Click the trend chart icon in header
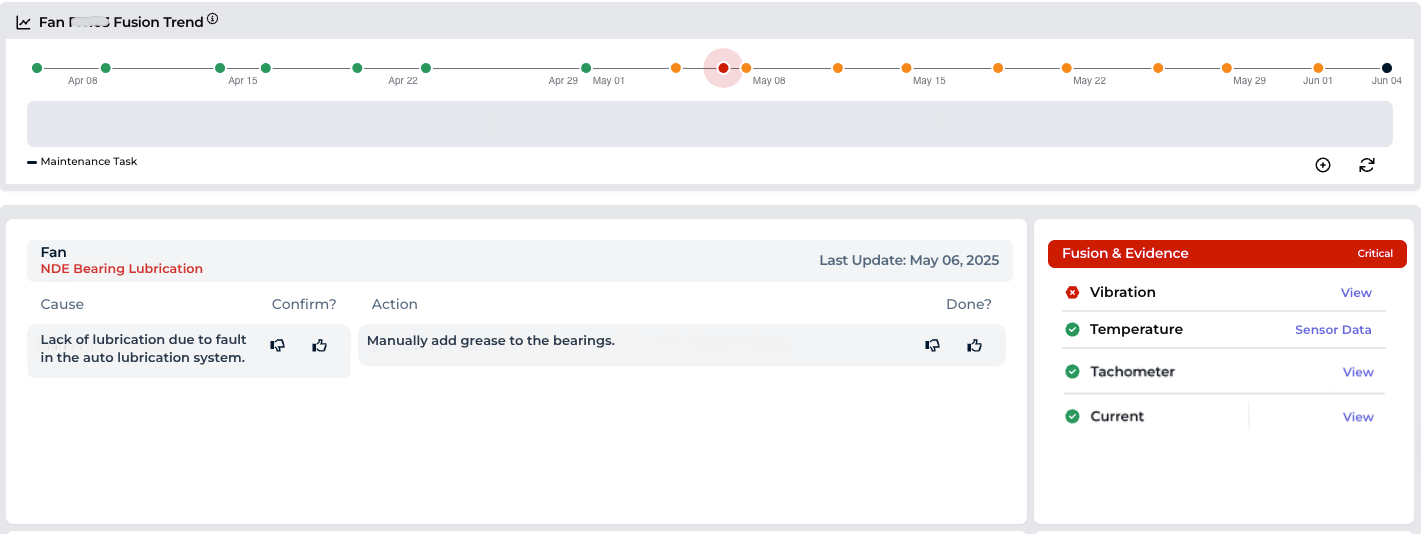1422x534 pixels. click(24, 22)
